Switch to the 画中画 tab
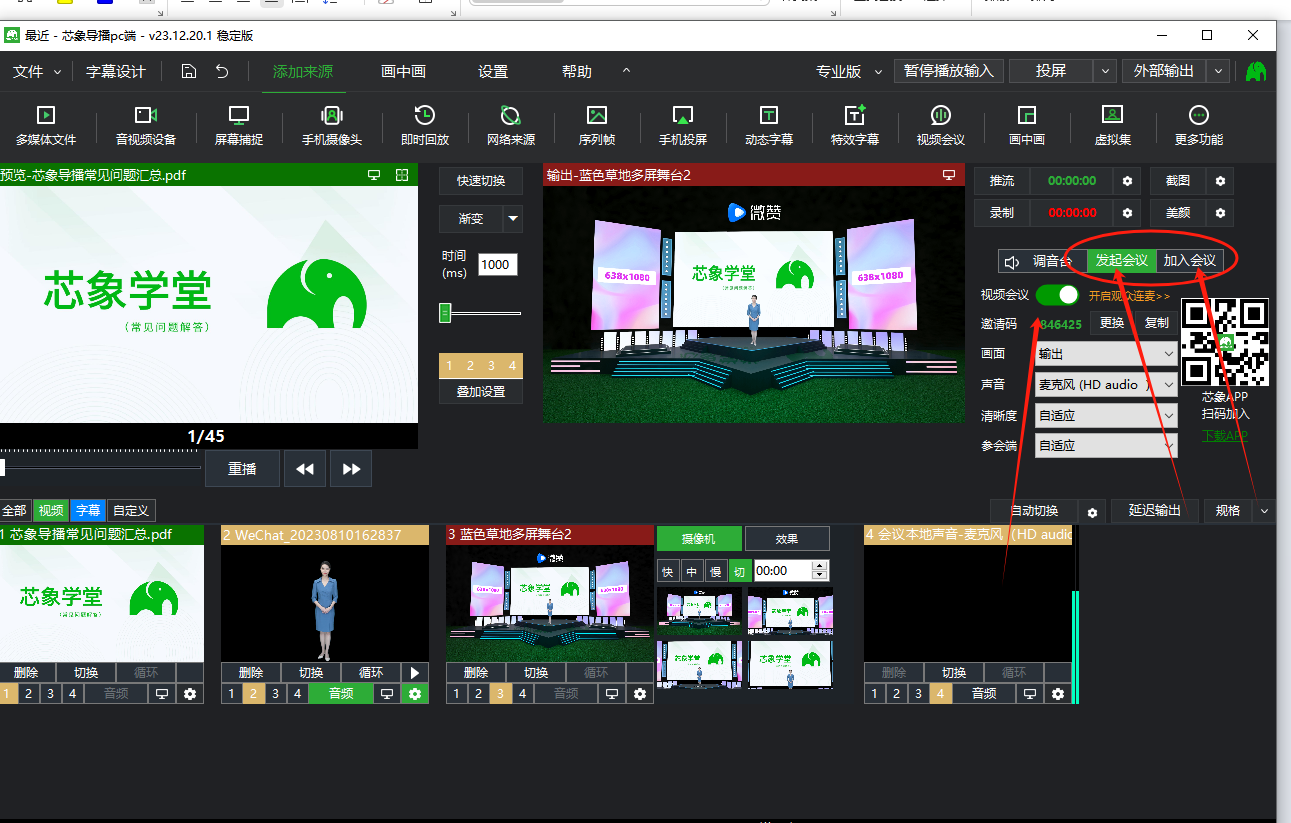 point(403,72)
